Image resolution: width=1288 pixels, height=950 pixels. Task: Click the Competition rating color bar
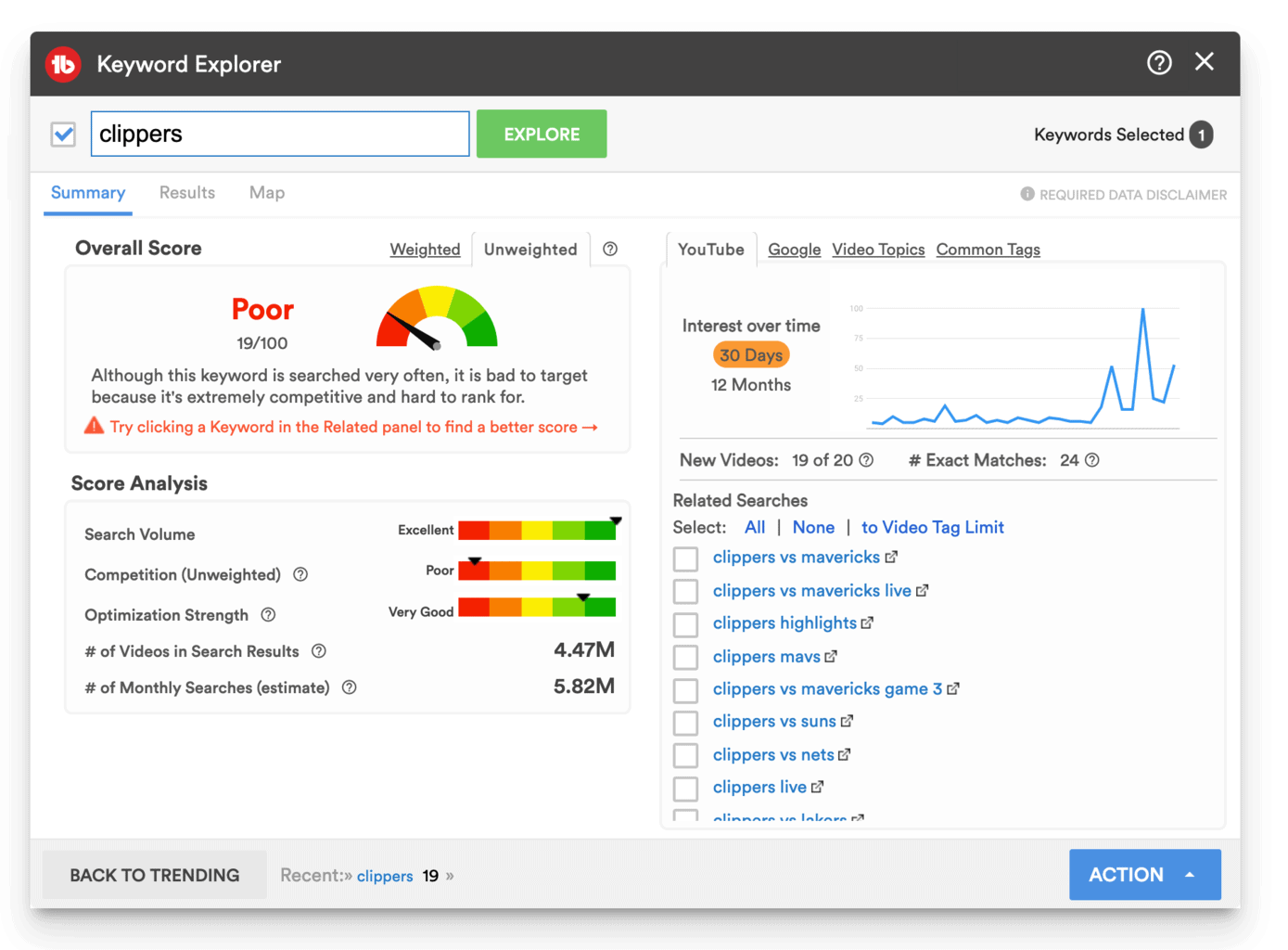[537, 571]
